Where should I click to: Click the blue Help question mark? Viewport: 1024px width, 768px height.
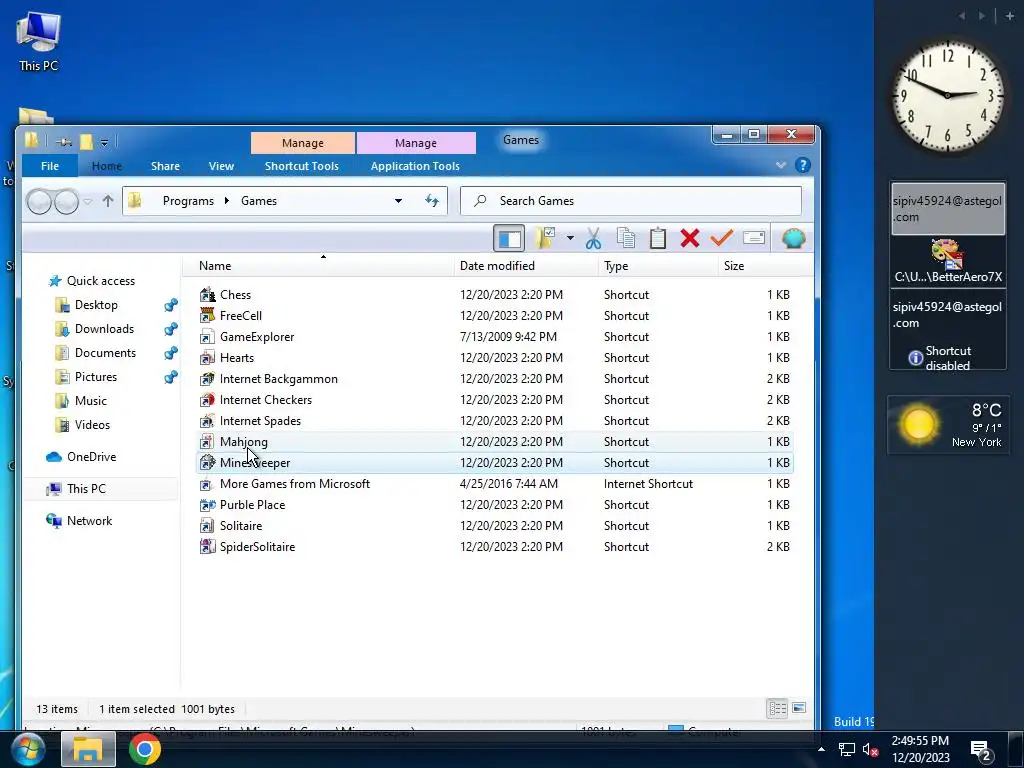point(803,165)
